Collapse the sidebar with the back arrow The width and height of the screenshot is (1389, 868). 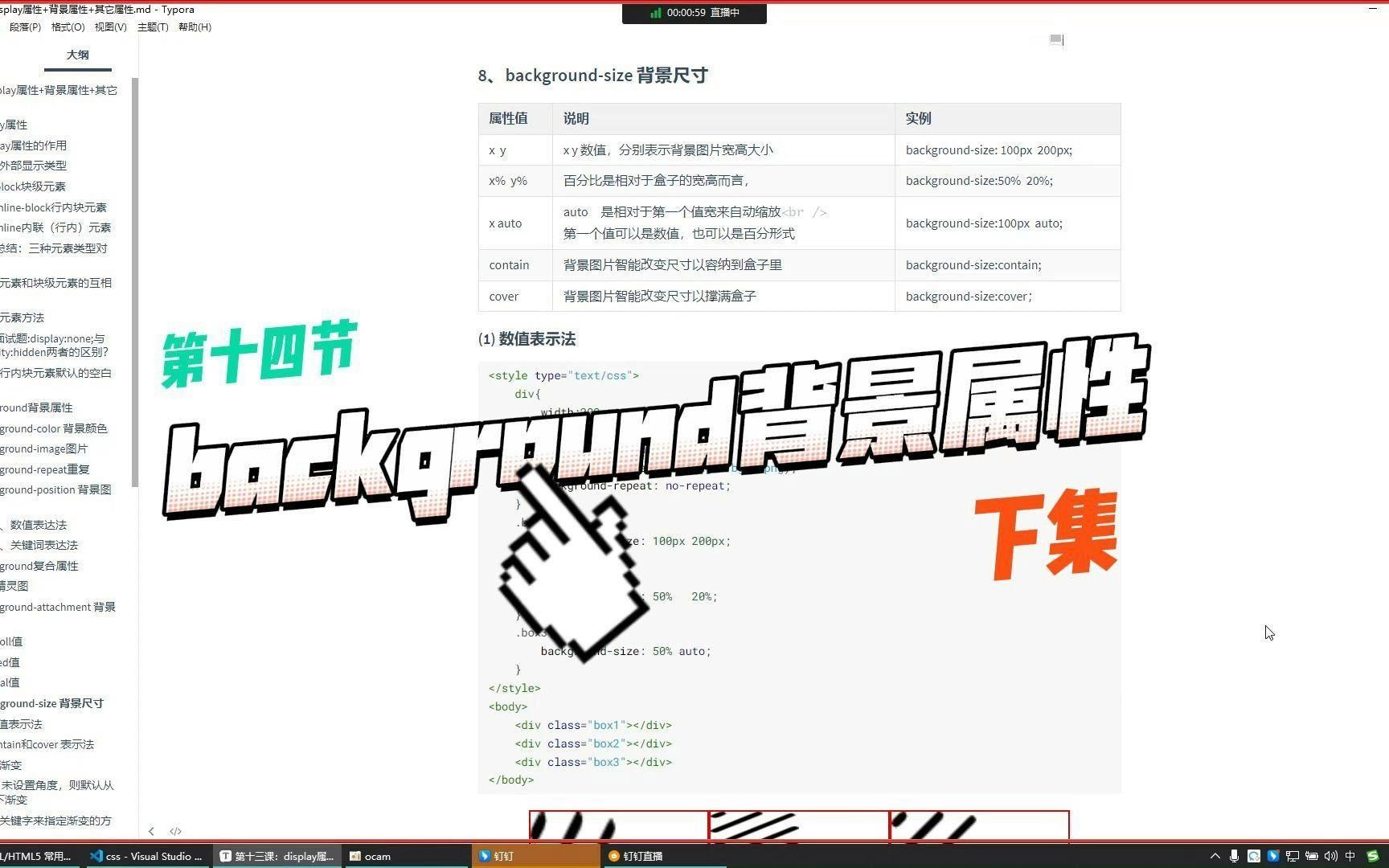151,831
